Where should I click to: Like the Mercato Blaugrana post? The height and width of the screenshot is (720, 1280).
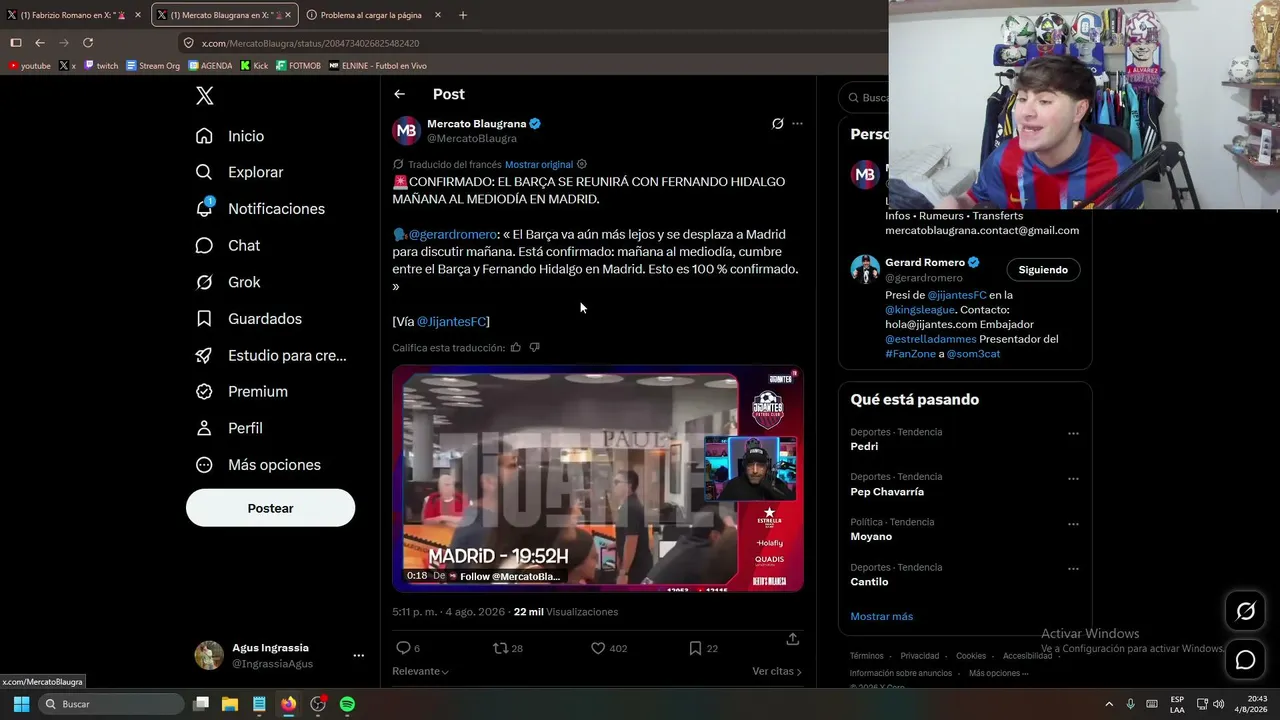pos(598,648)
